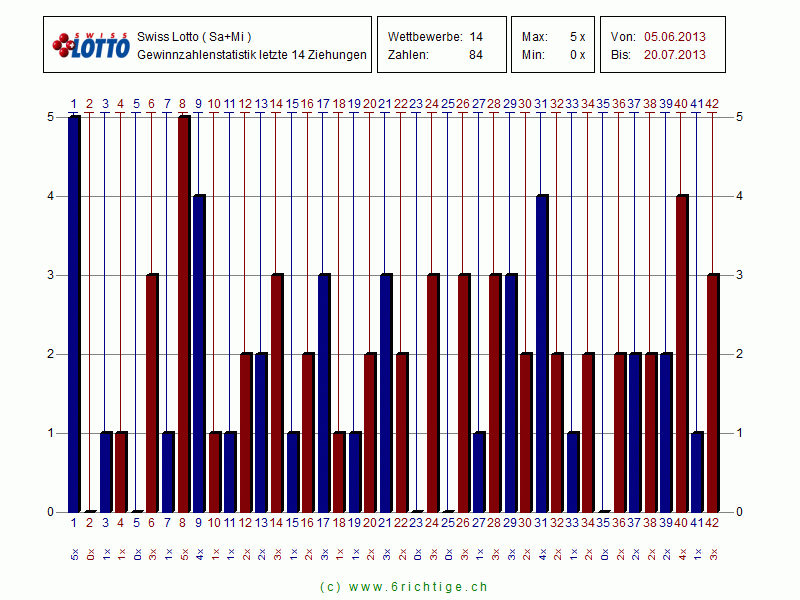
Task: Click the Swiss Lotto logo
Action: click(91, 45)
